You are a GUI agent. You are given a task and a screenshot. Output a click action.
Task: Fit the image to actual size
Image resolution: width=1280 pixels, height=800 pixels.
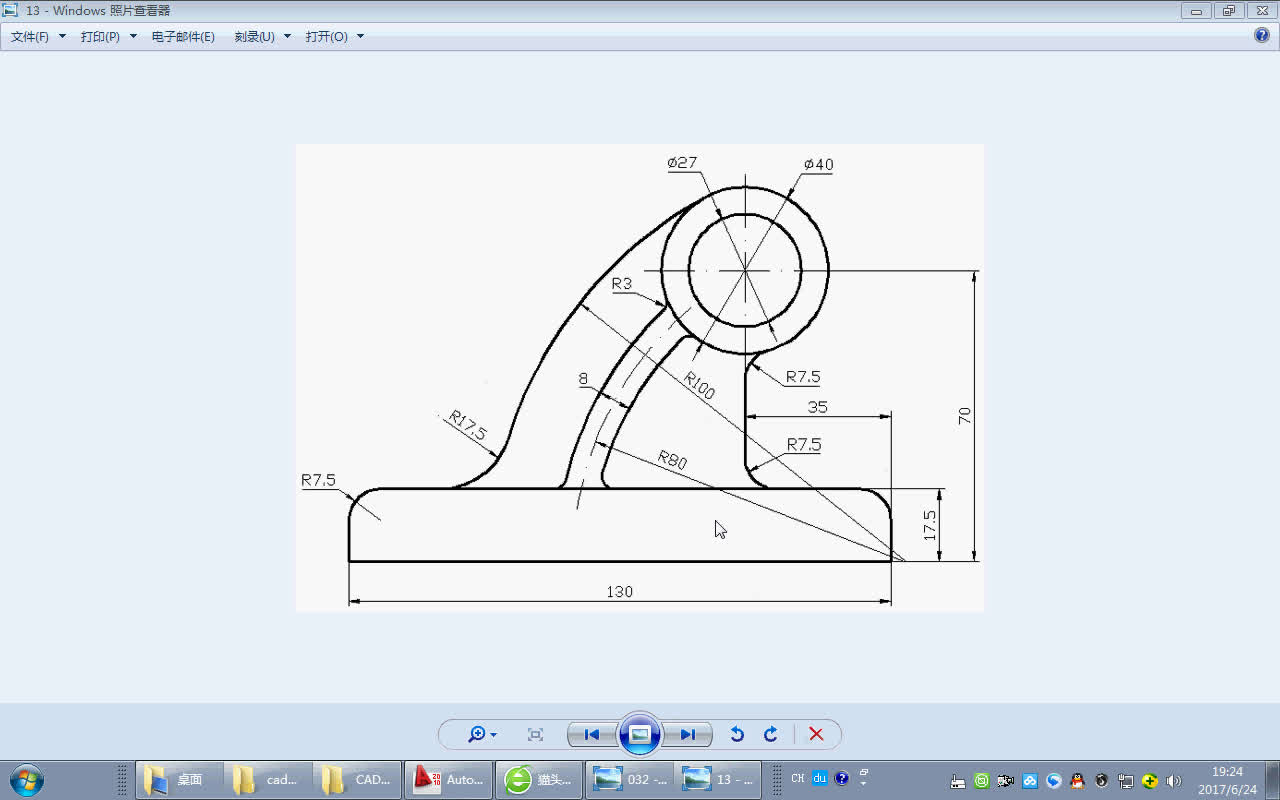click(x=535, y=734)
